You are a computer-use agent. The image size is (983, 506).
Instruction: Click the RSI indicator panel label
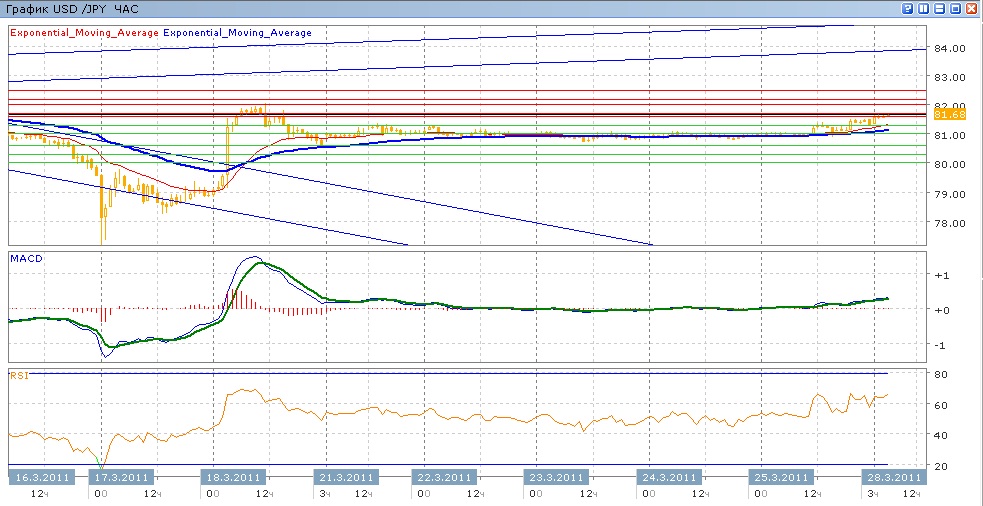pos(19,375)
